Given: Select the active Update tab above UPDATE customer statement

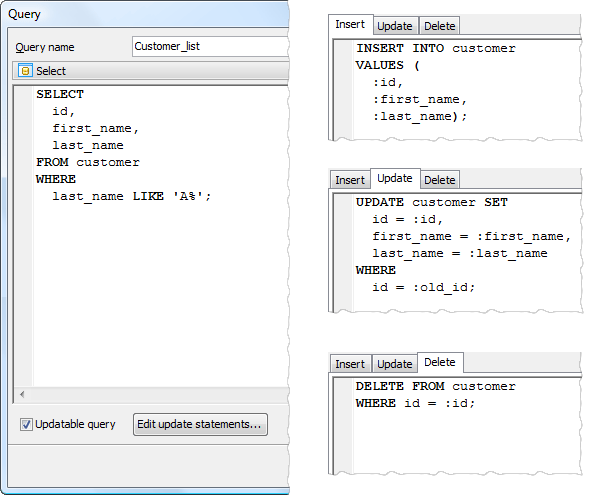Looking at the screenshot, I should [395, 178].
